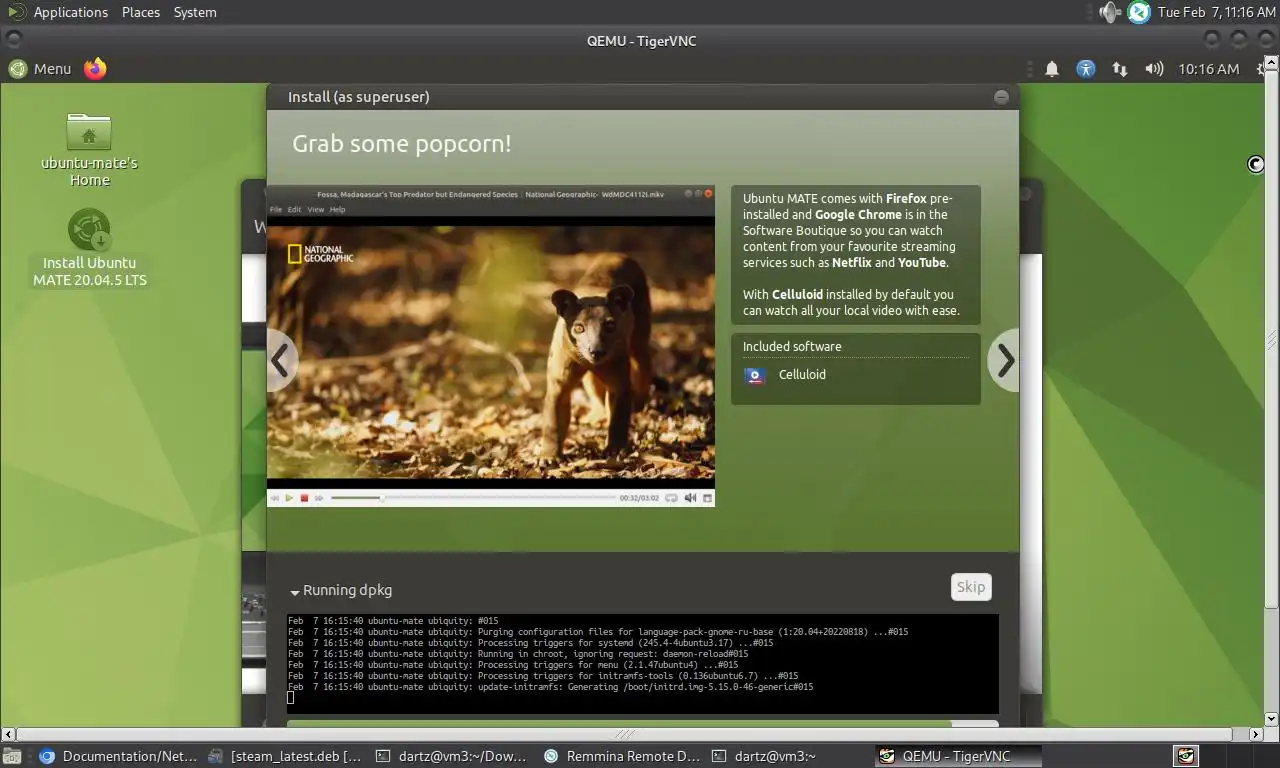Switch to Documentation/Net... Chrome taskbar item
Image resolution: width=1280 pixels, height=768 pixels.
coord(118,756)
